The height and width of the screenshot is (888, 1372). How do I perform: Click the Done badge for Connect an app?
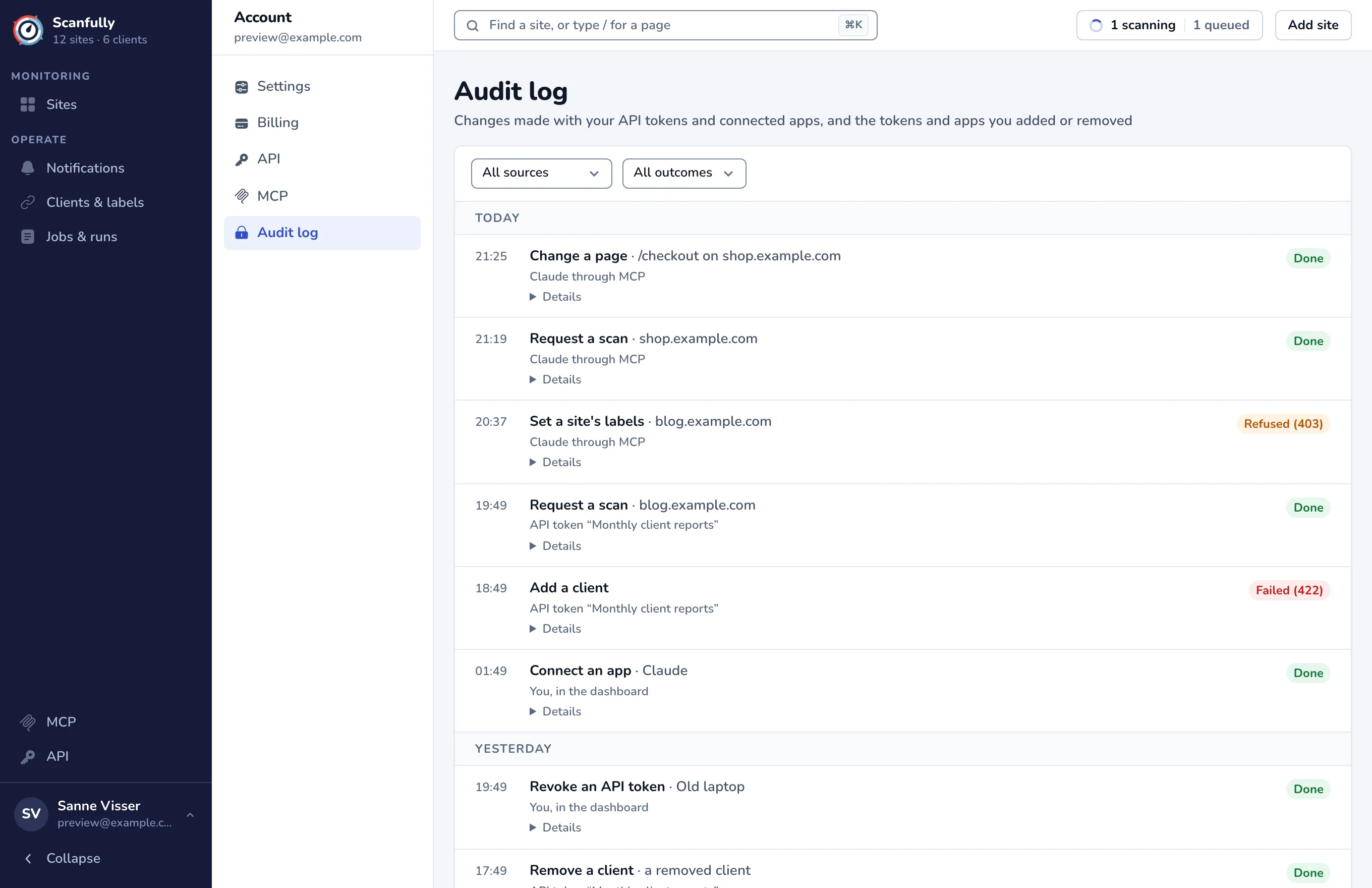(1308, 673)
